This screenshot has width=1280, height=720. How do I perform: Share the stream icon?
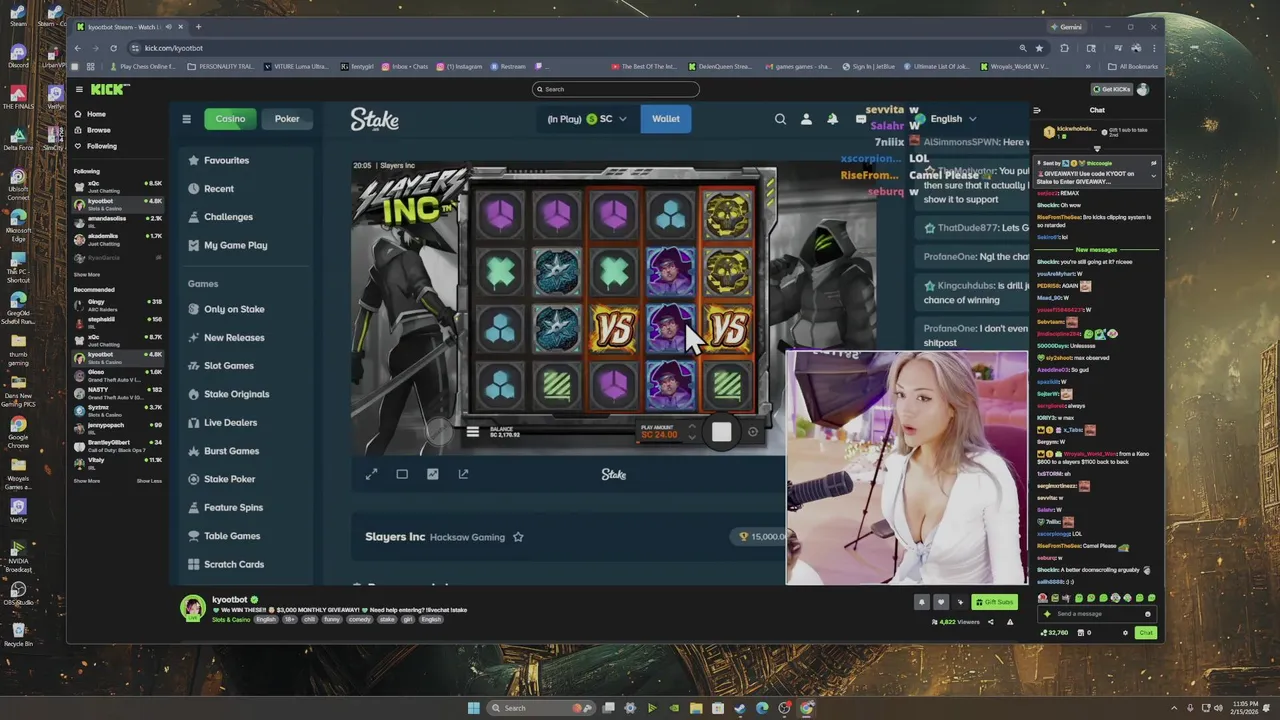991,622
